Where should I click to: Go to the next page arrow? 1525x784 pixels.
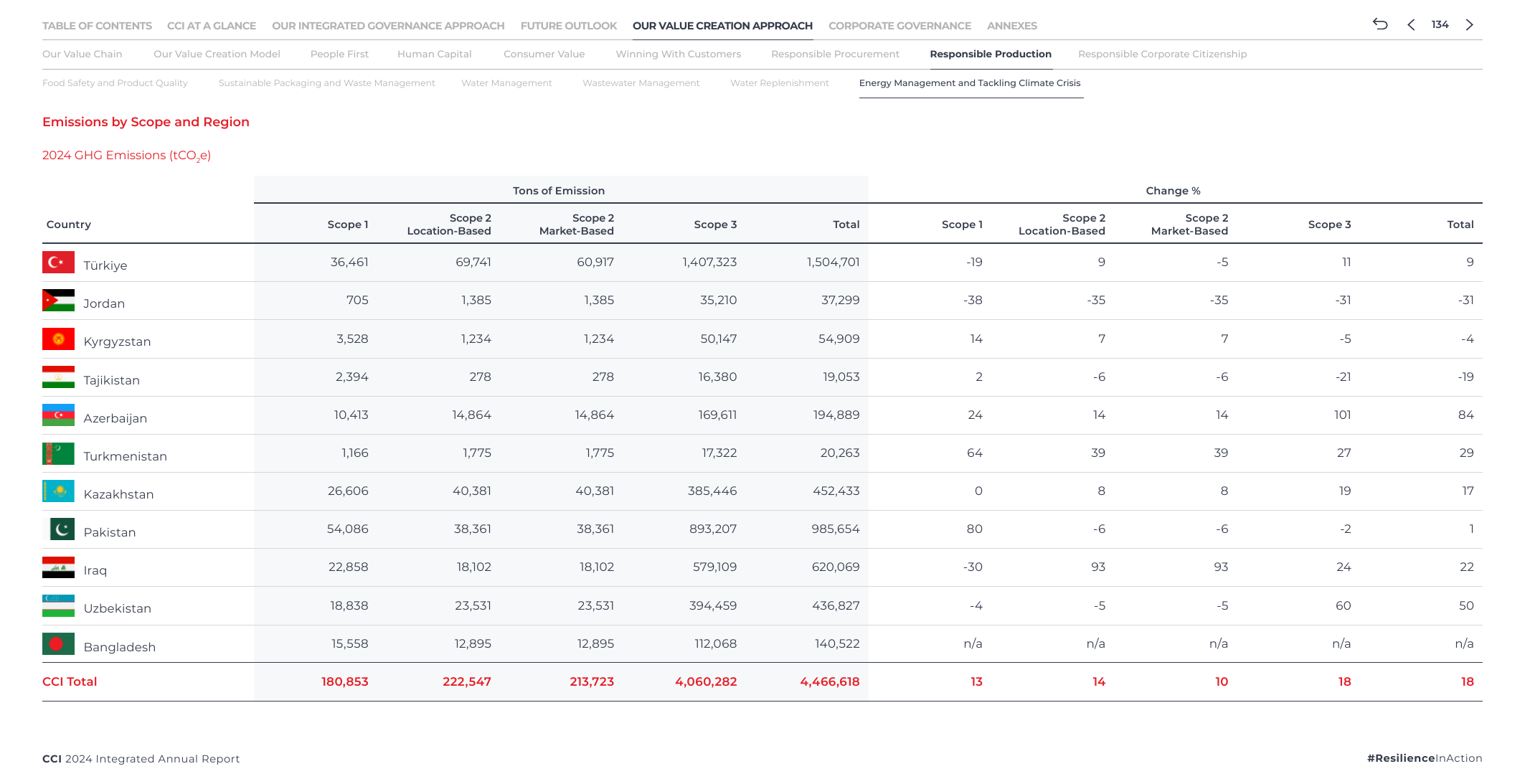(1470, 24)
